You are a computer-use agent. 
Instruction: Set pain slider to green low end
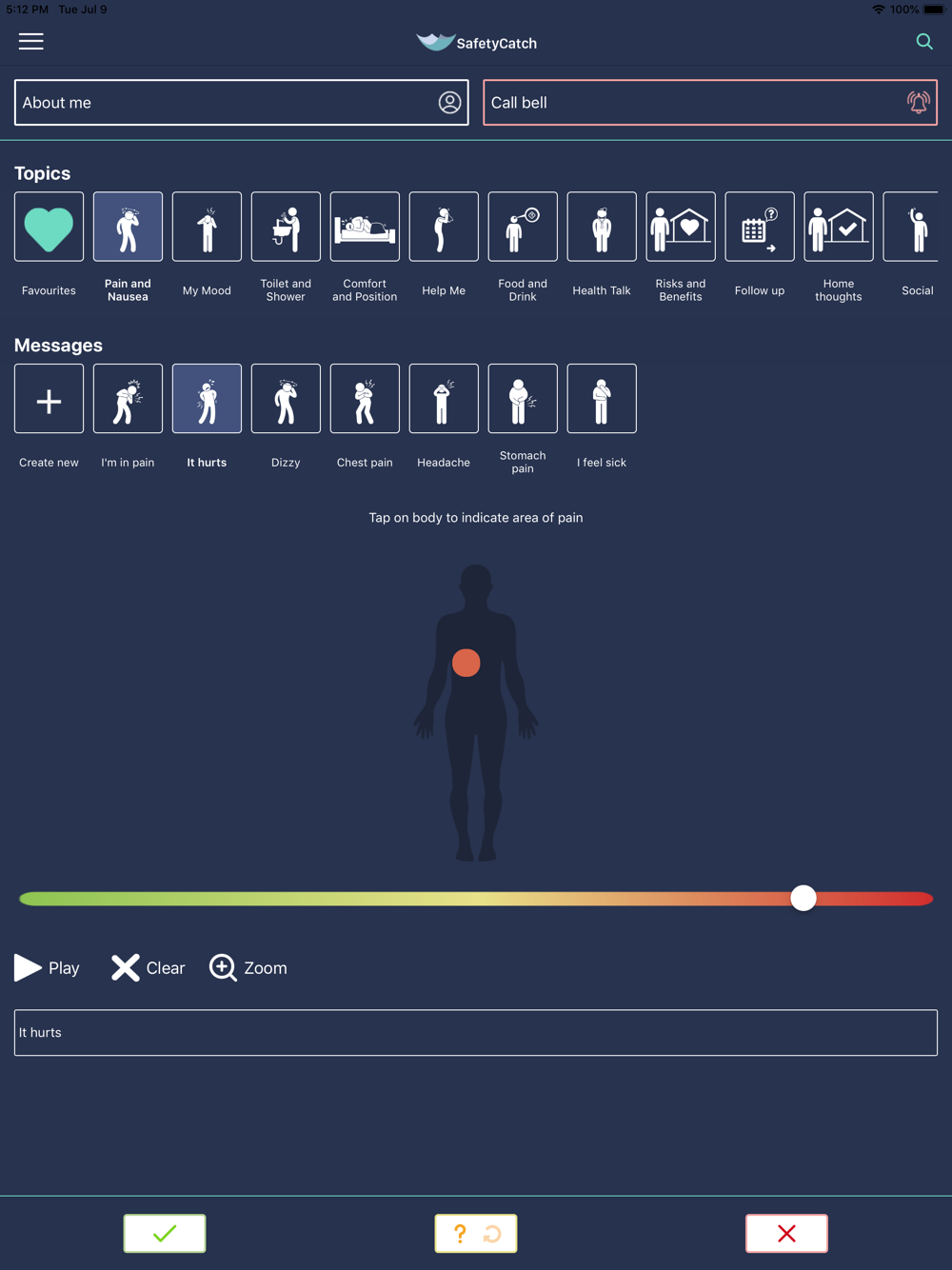pos(27,899)
